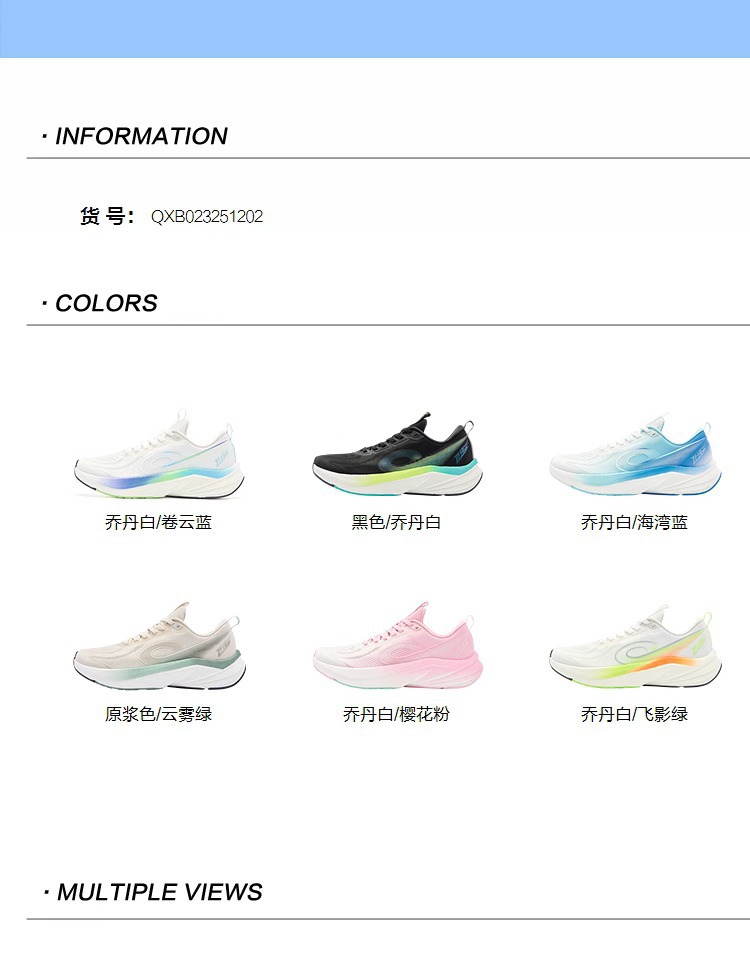Click the 乔丹白/飞影绿 color label
Screen dimensions: 750x960
tap(634, 714)
